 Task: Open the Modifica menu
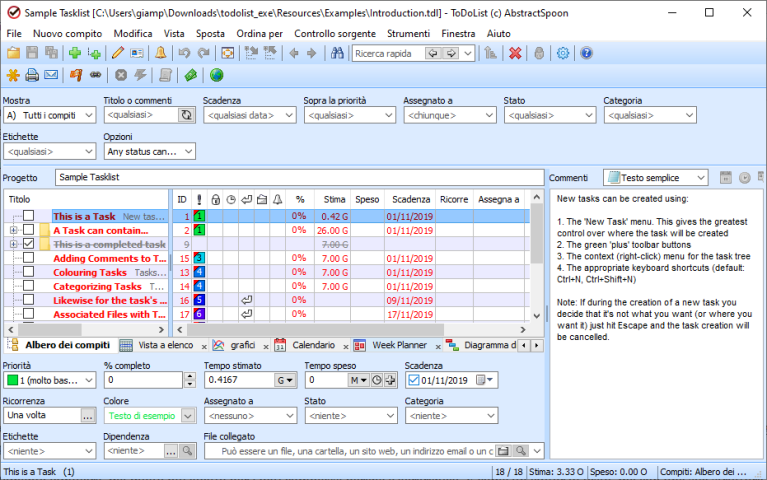pyautogui.click(x=133, y=33)
